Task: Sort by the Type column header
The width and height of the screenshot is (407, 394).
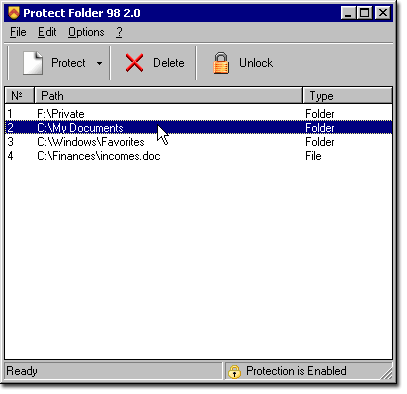Action: coord(347,96)
